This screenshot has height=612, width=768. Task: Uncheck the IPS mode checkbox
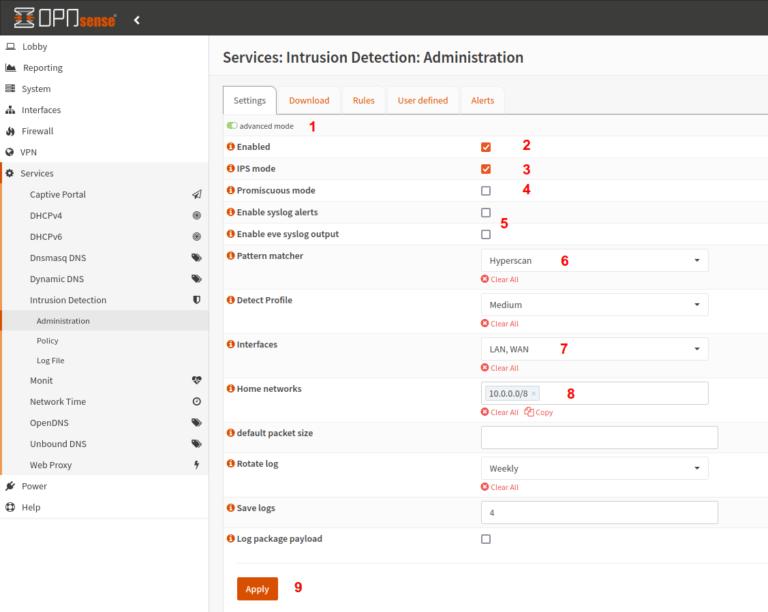[x=486, y=169]
